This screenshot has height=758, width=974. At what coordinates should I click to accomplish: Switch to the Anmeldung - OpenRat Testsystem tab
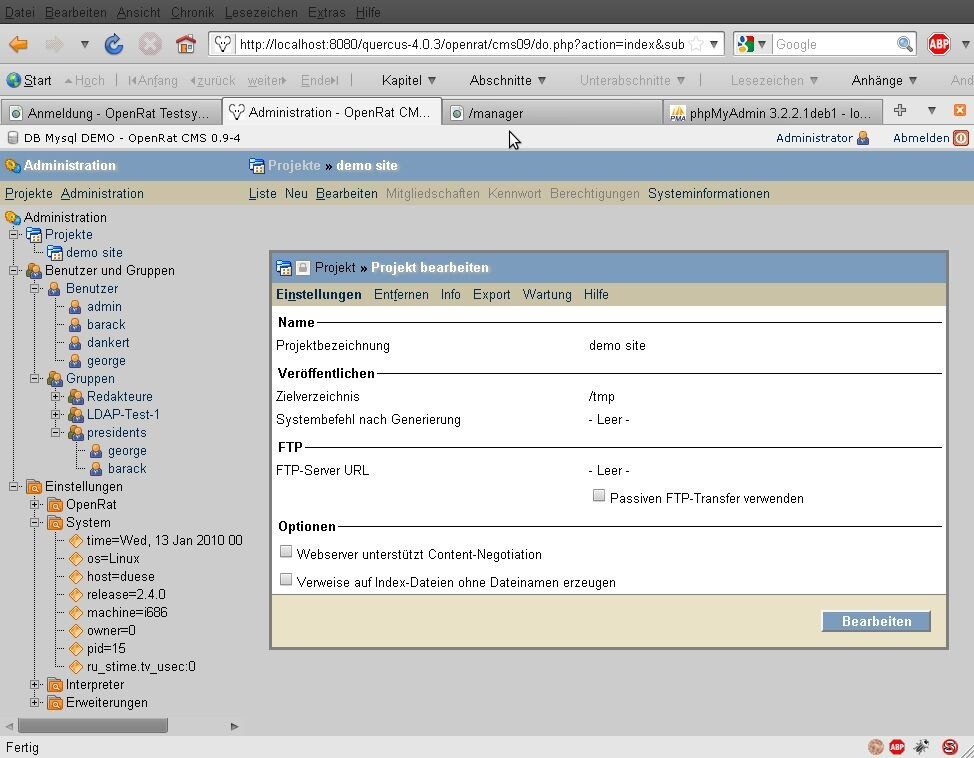click(x=111, y=113)
